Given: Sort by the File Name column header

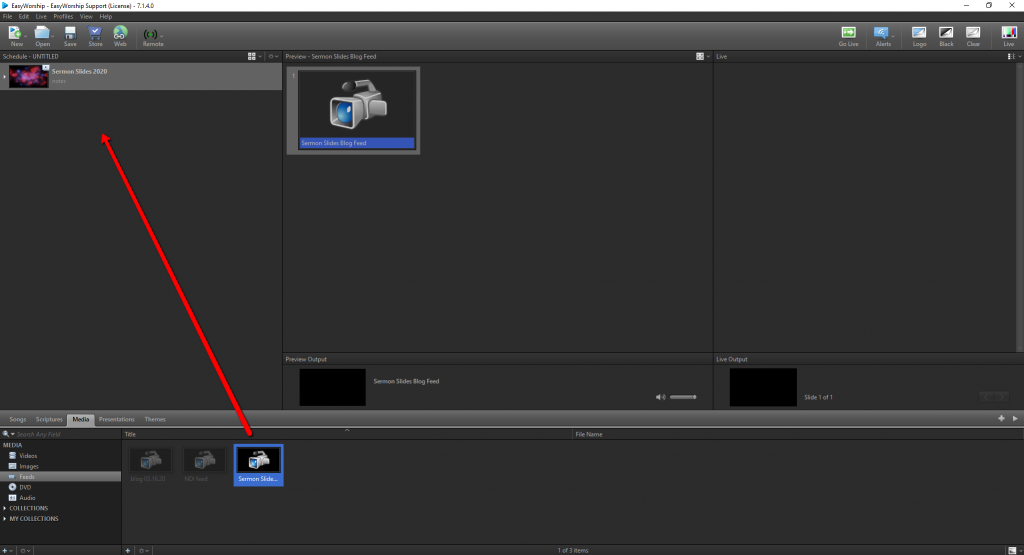Looking at the screenshot, I should (798, 434).
